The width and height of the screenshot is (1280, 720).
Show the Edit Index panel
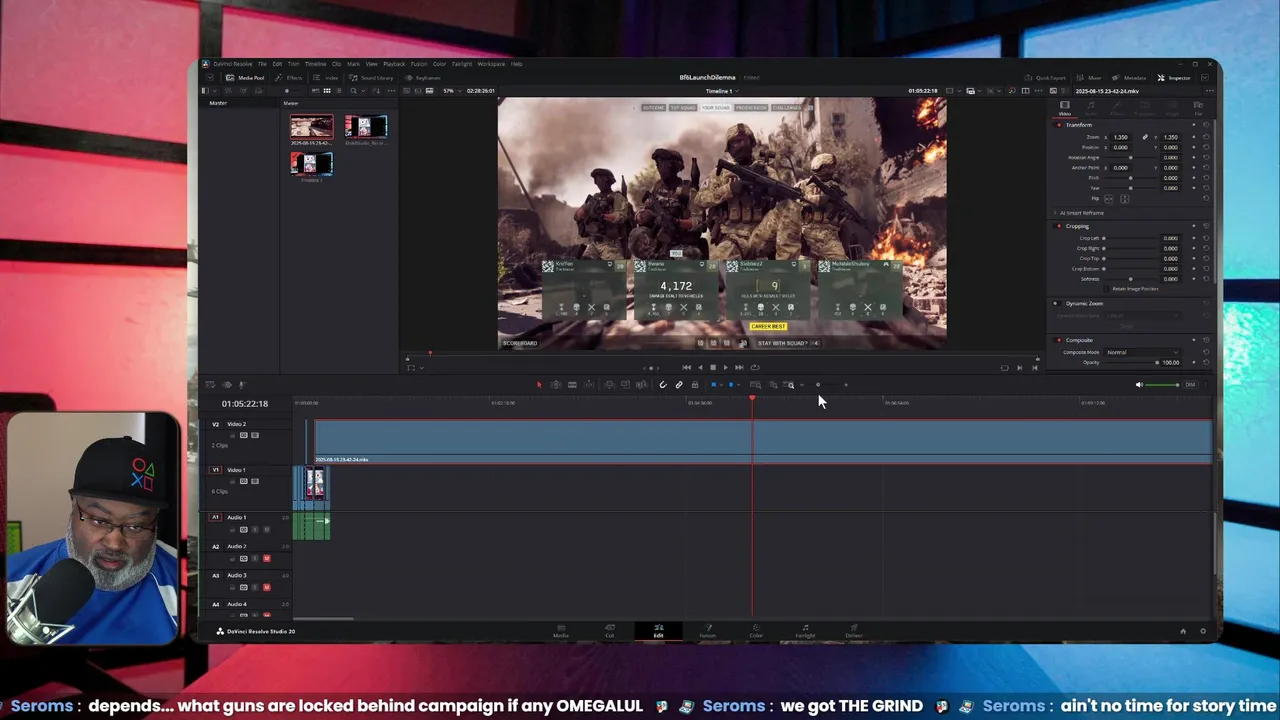pos(324,78)
